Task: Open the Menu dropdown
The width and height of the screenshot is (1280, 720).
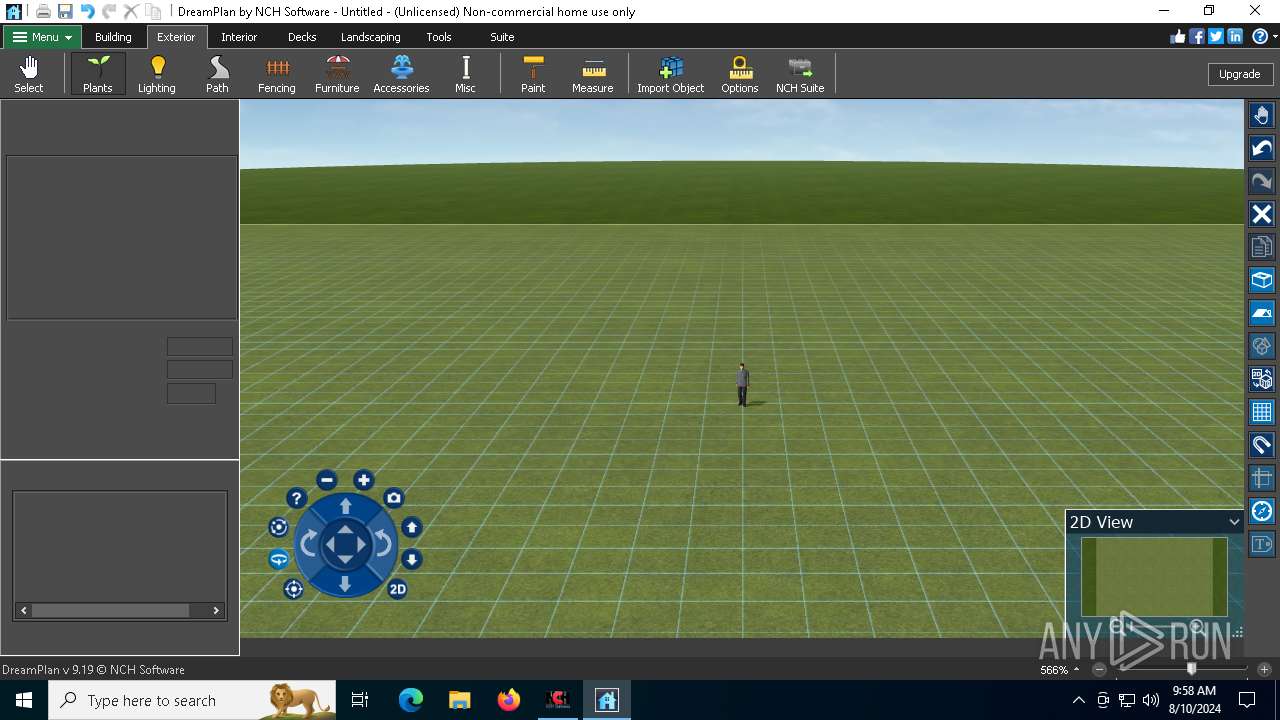Action: [43, 37]
